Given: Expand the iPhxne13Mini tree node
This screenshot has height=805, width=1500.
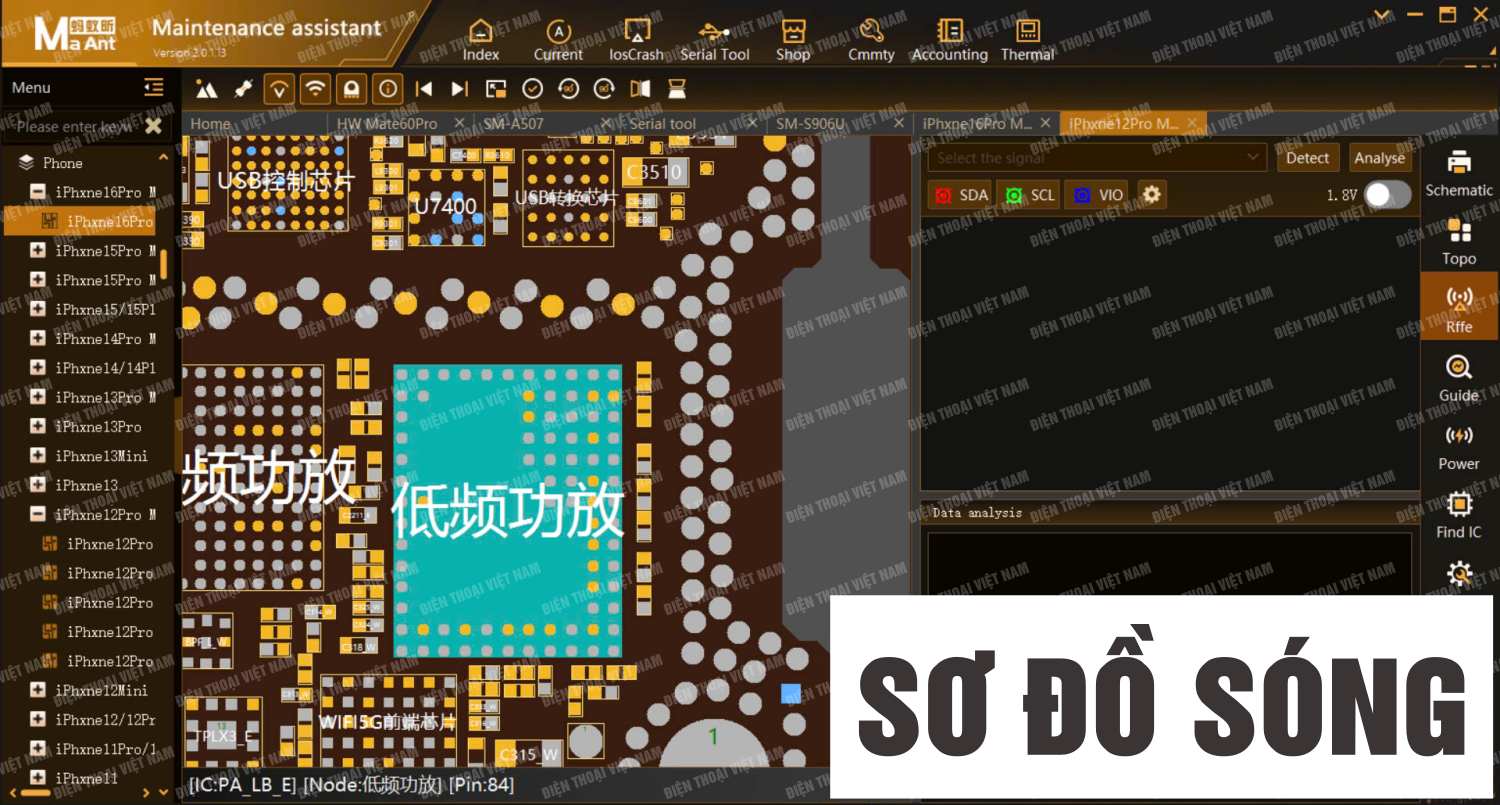Looking at the screenshot, I should tap(38, 456).
